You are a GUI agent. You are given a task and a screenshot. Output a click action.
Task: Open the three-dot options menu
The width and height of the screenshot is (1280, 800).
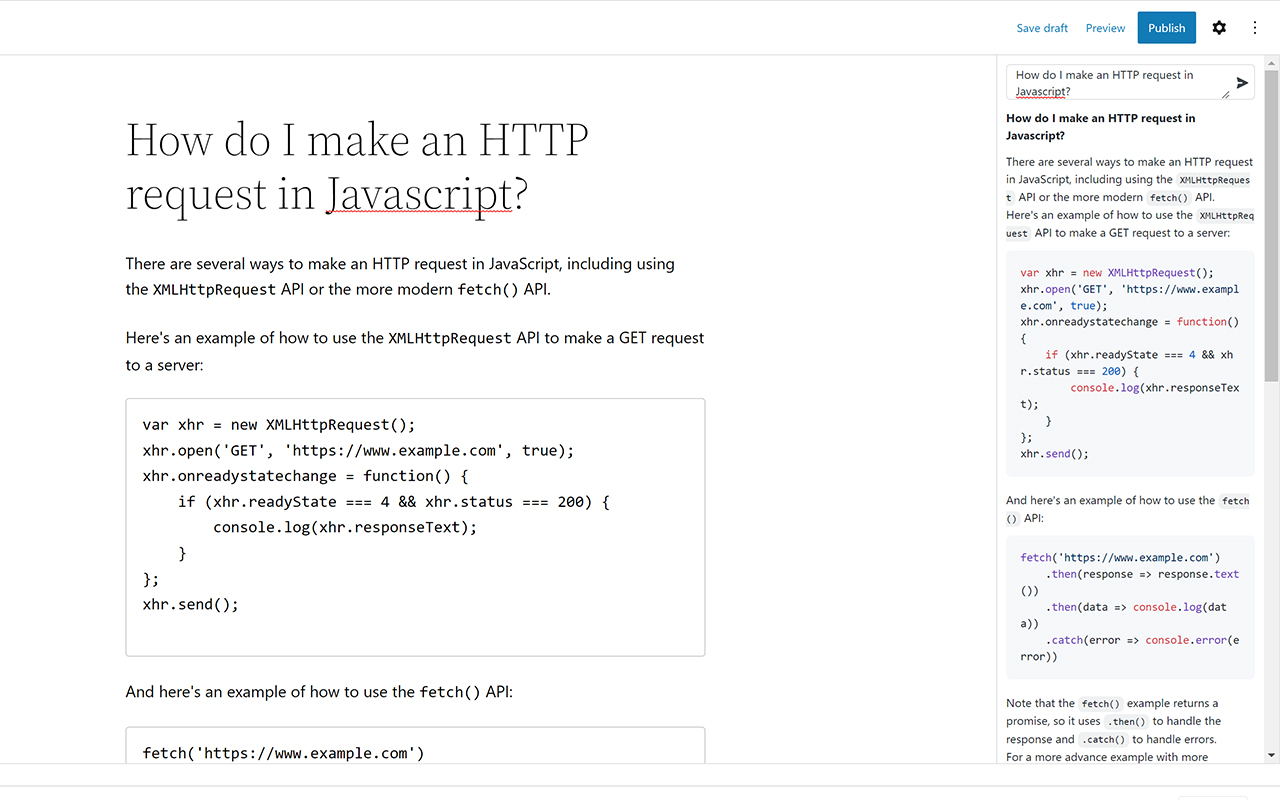coord(1255,28)
